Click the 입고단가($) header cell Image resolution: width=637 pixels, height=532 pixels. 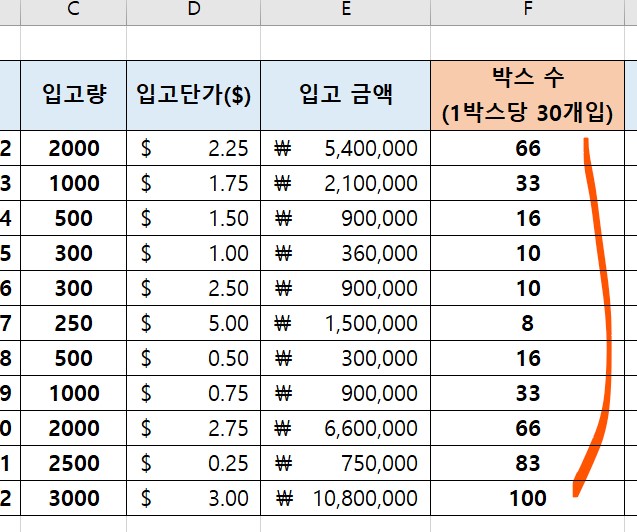193,95
